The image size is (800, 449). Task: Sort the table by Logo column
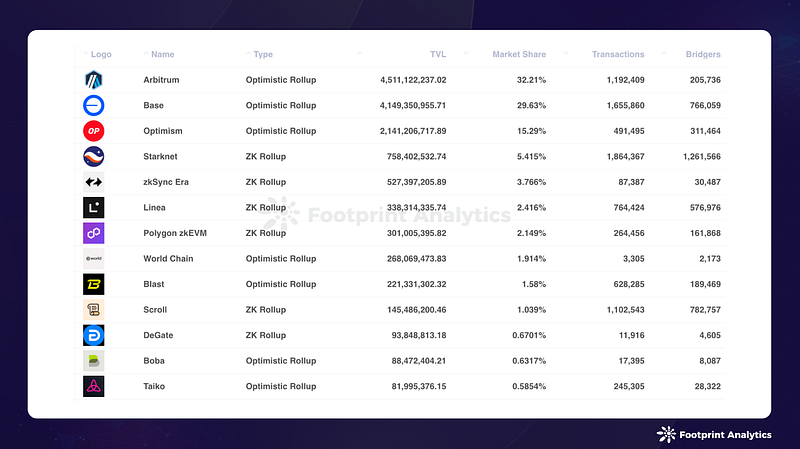[101, 54]
